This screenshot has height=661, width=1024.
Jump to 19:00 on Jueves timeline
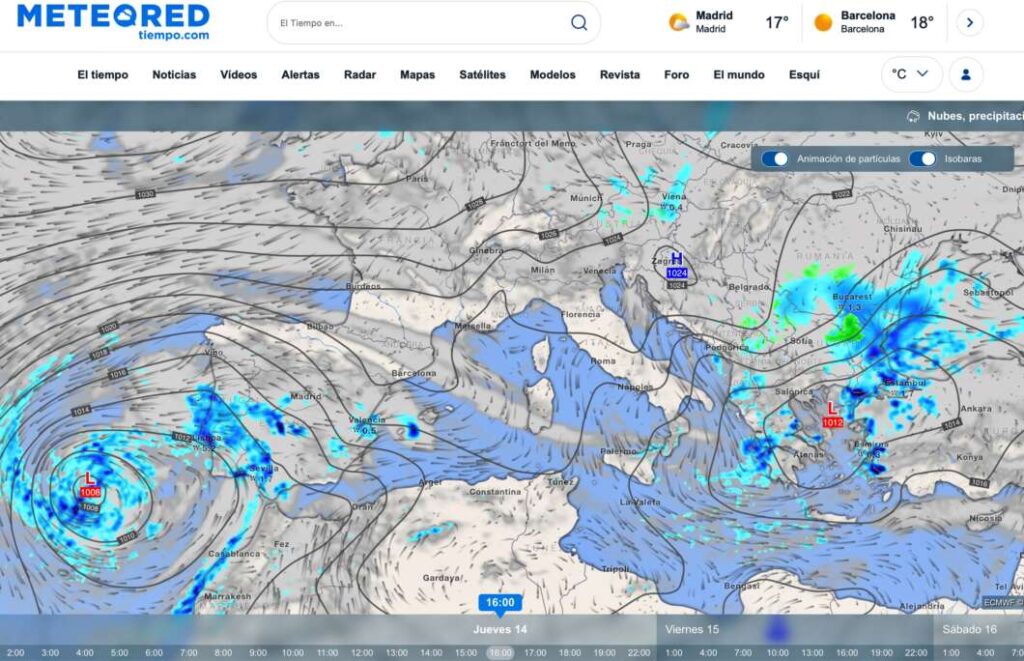pos(603,653)
